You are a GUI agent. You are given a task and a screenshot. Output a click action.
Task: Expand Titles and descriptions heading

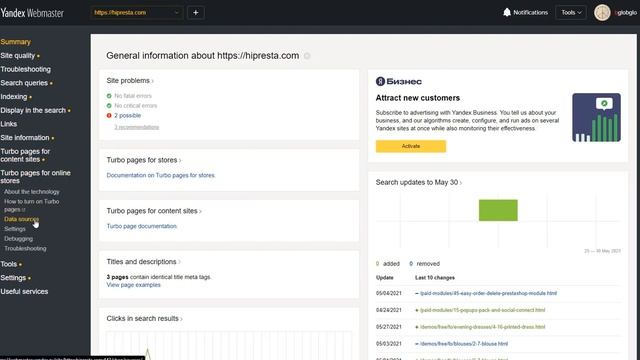(x=143, y=262)
